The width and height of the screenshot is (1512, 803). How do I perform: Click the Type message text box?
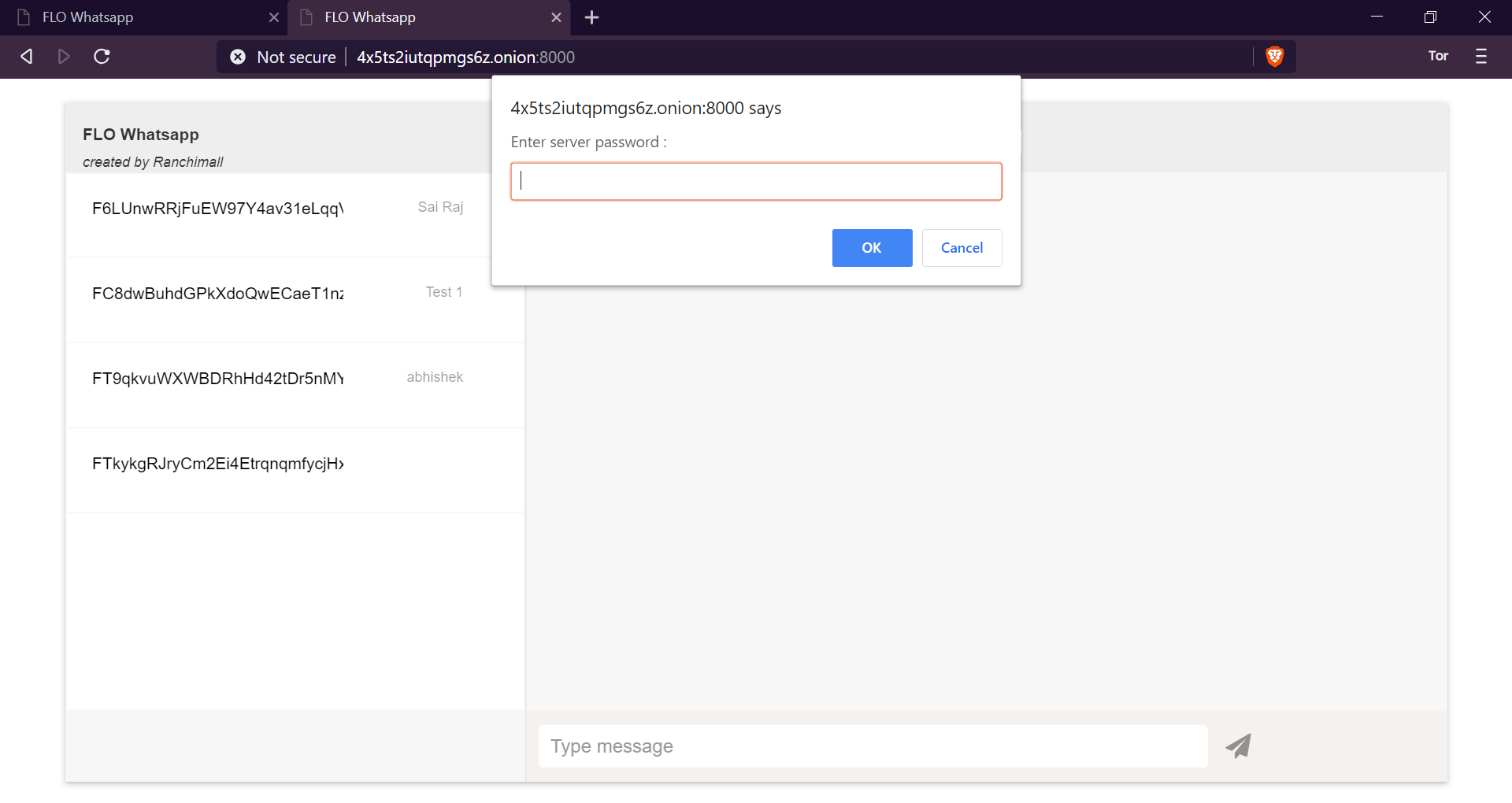(x=873, y=746)
